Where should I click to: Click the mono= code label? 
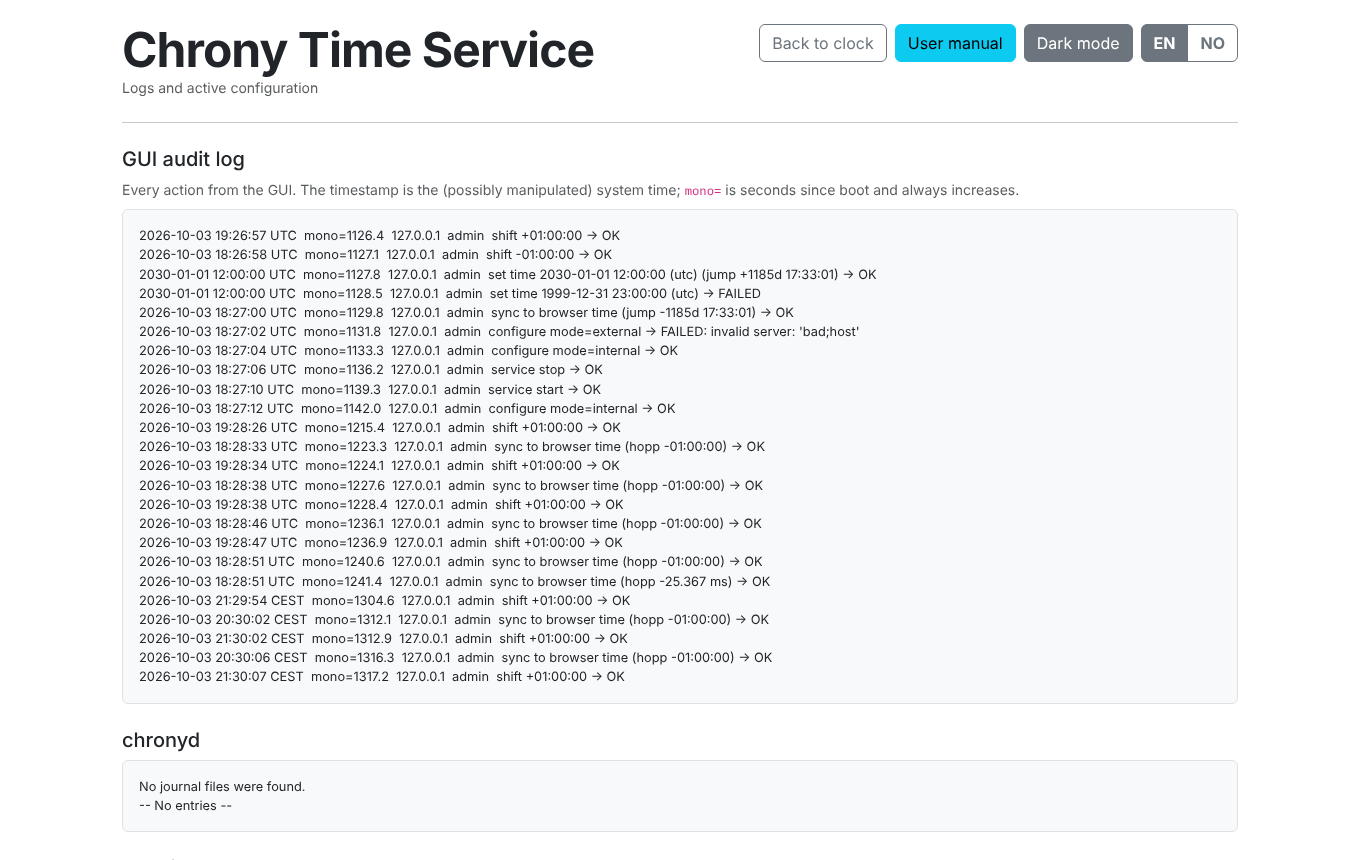[703, 190]
